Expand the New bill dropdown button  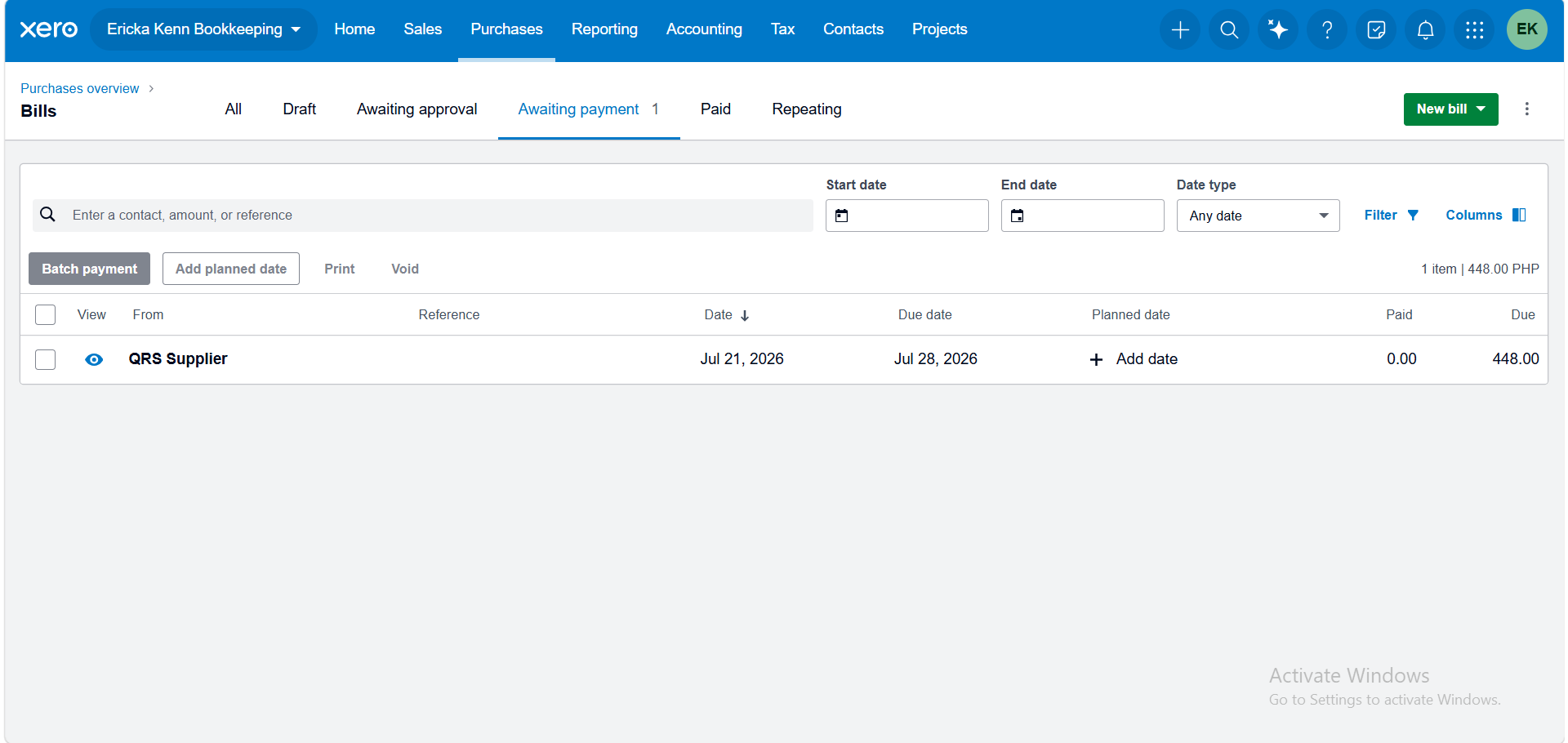click(x=1450, y=109)
